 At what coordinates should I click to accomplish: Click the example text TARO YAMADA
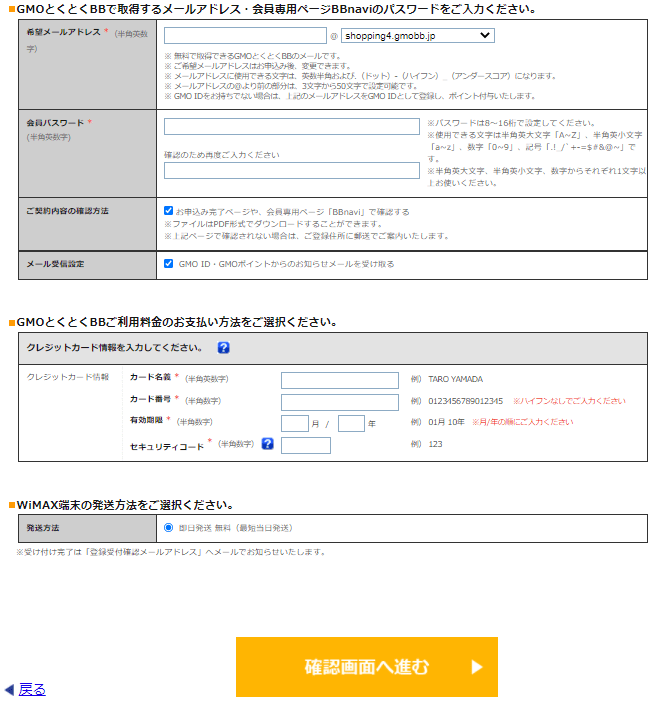[x=455, y=379]
